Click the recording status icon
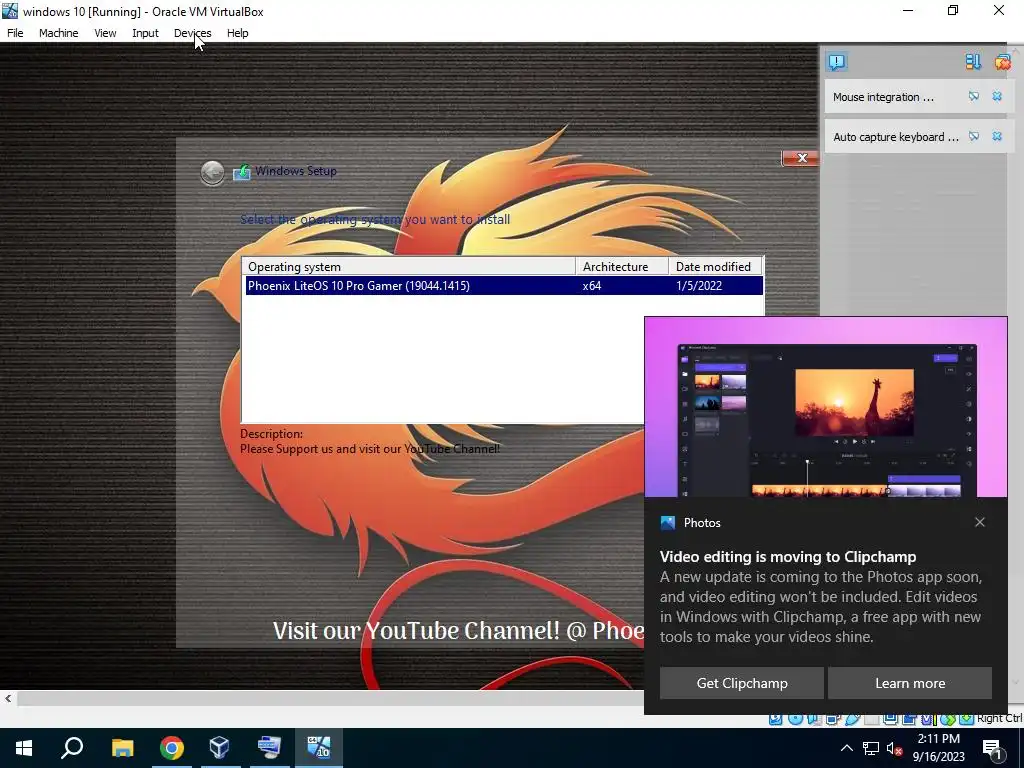This screenshot has height=768, width=1024. click(x=909, y=719)
